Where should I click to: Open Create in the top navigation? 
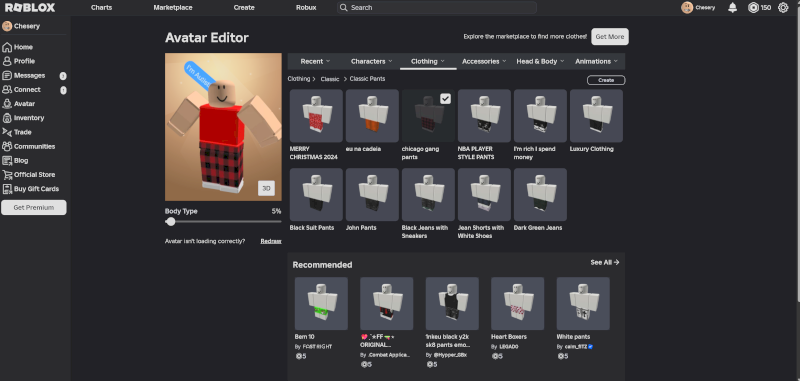coord(244,8)
